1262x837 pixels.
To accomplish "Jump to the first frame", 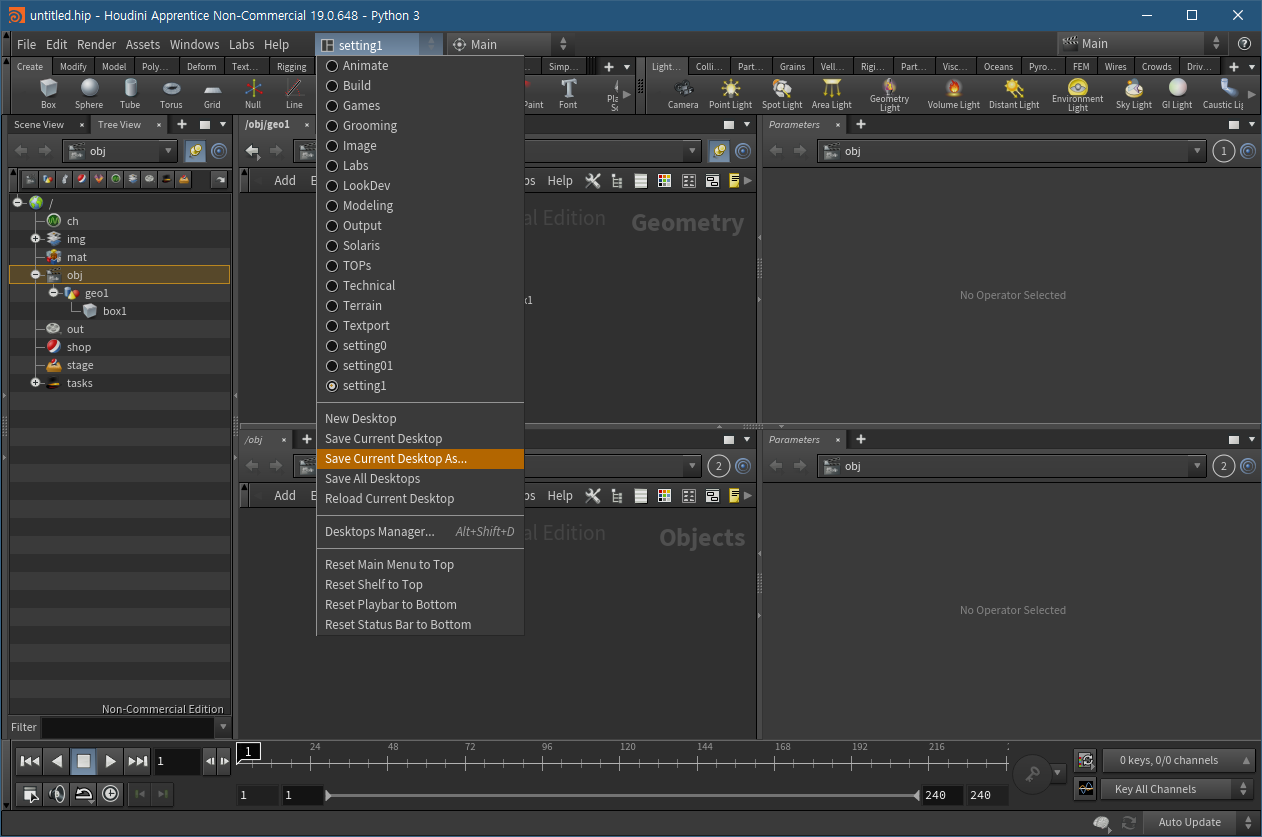I will click(30, 761).
